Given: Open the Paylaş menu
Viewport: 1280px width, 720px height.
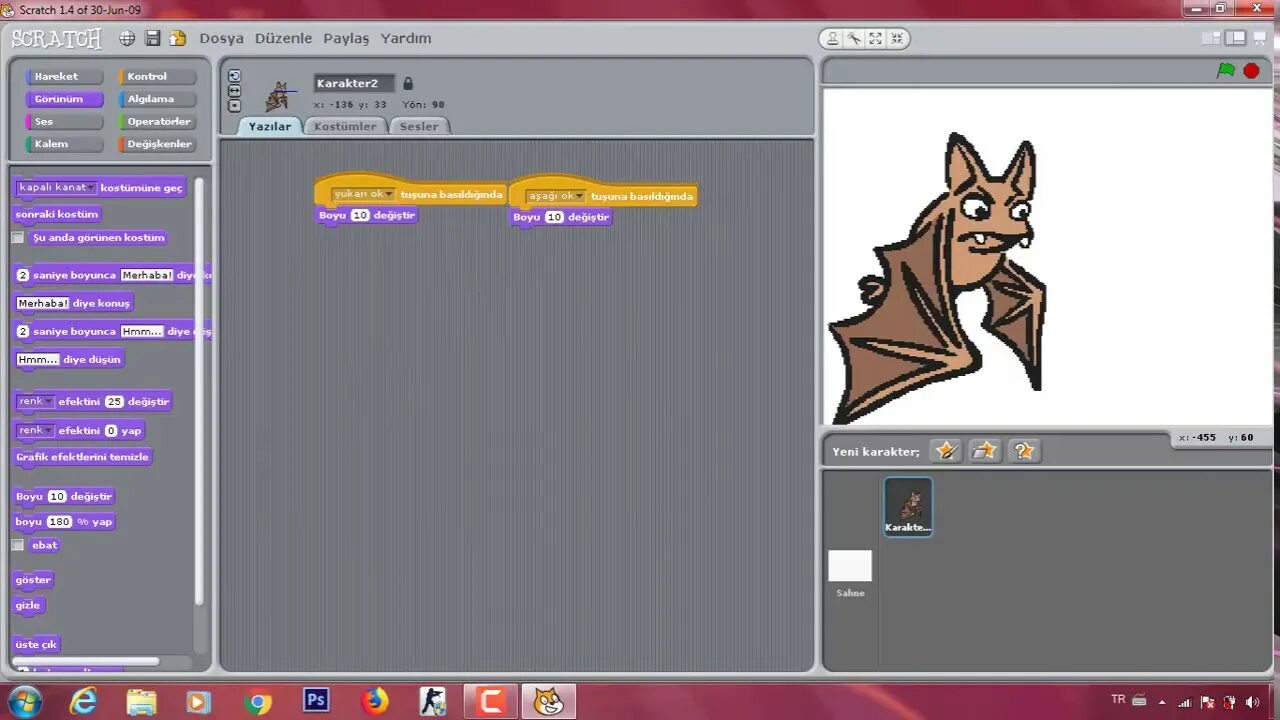Looking at the screenshot, I should (x=346, y=38).
